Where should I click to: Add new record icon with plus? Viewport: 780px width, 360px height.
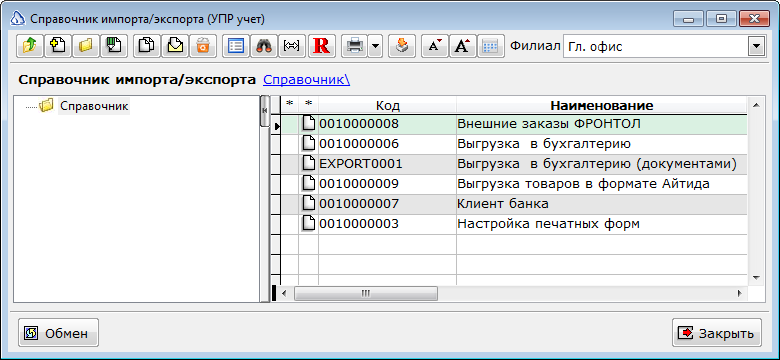[x=58, y=46]
